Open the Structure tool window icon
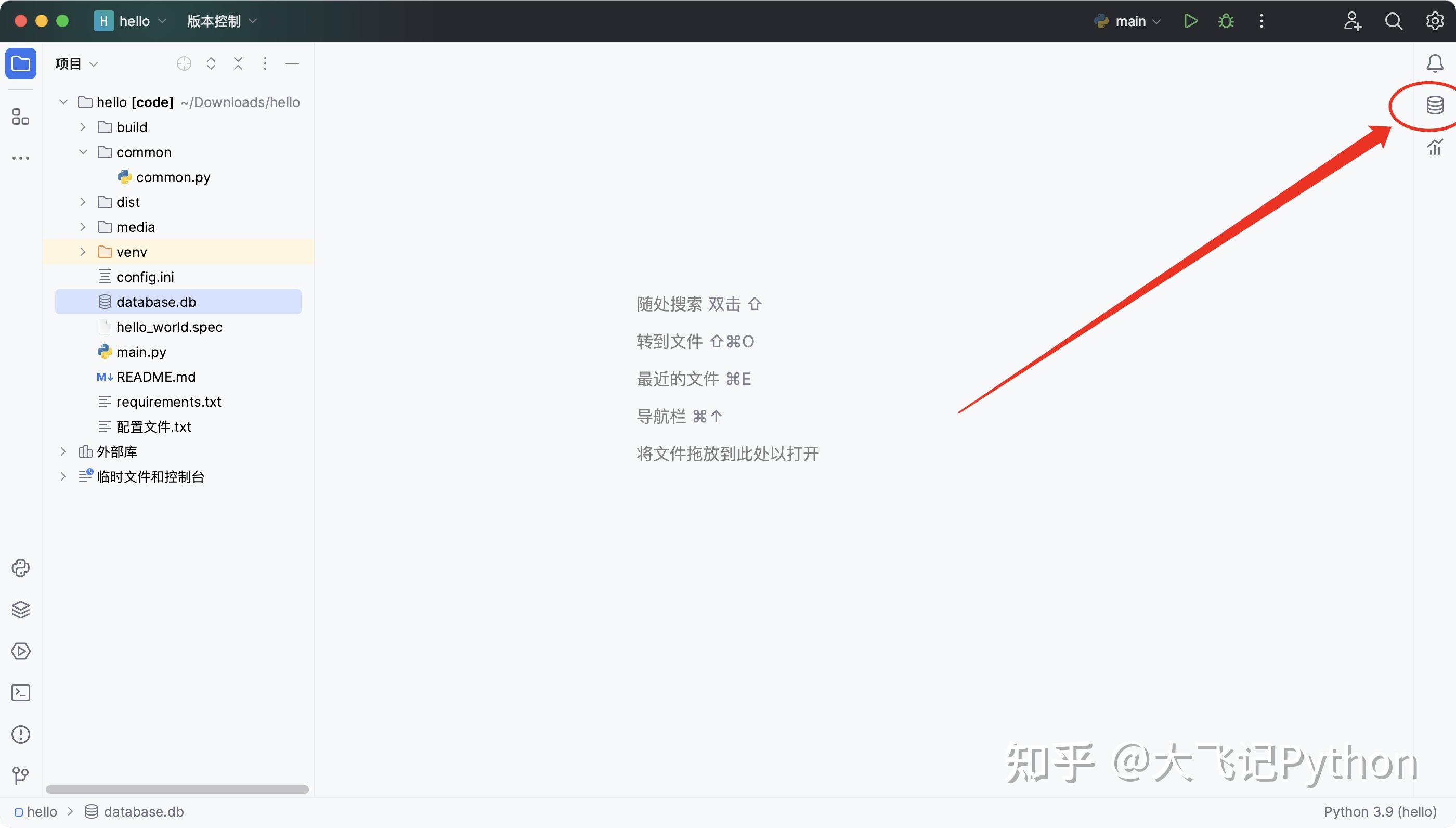Image resolution: width=1456 pixels, height=828 pixels. [x=20, y=117]
